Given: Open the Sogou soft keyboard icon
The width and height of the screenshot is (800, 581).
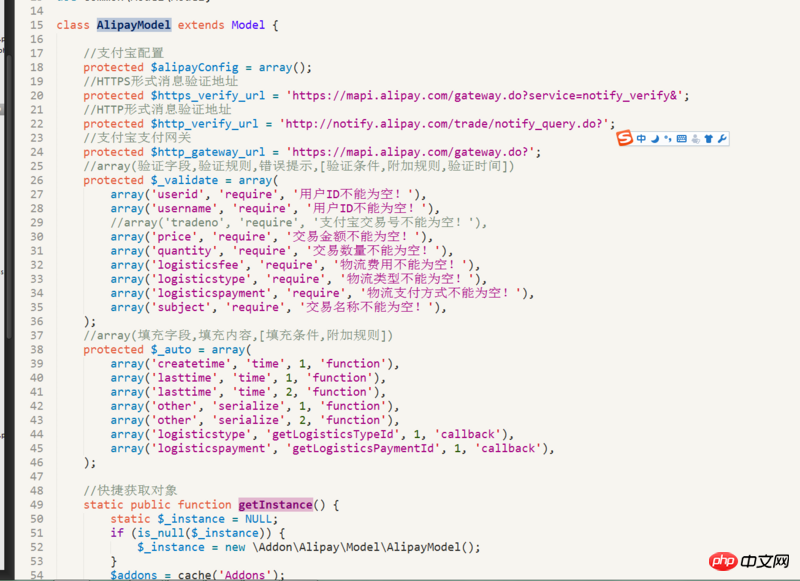Looking at the screenshot, I should pyautogui.click(x=681, y=138).
